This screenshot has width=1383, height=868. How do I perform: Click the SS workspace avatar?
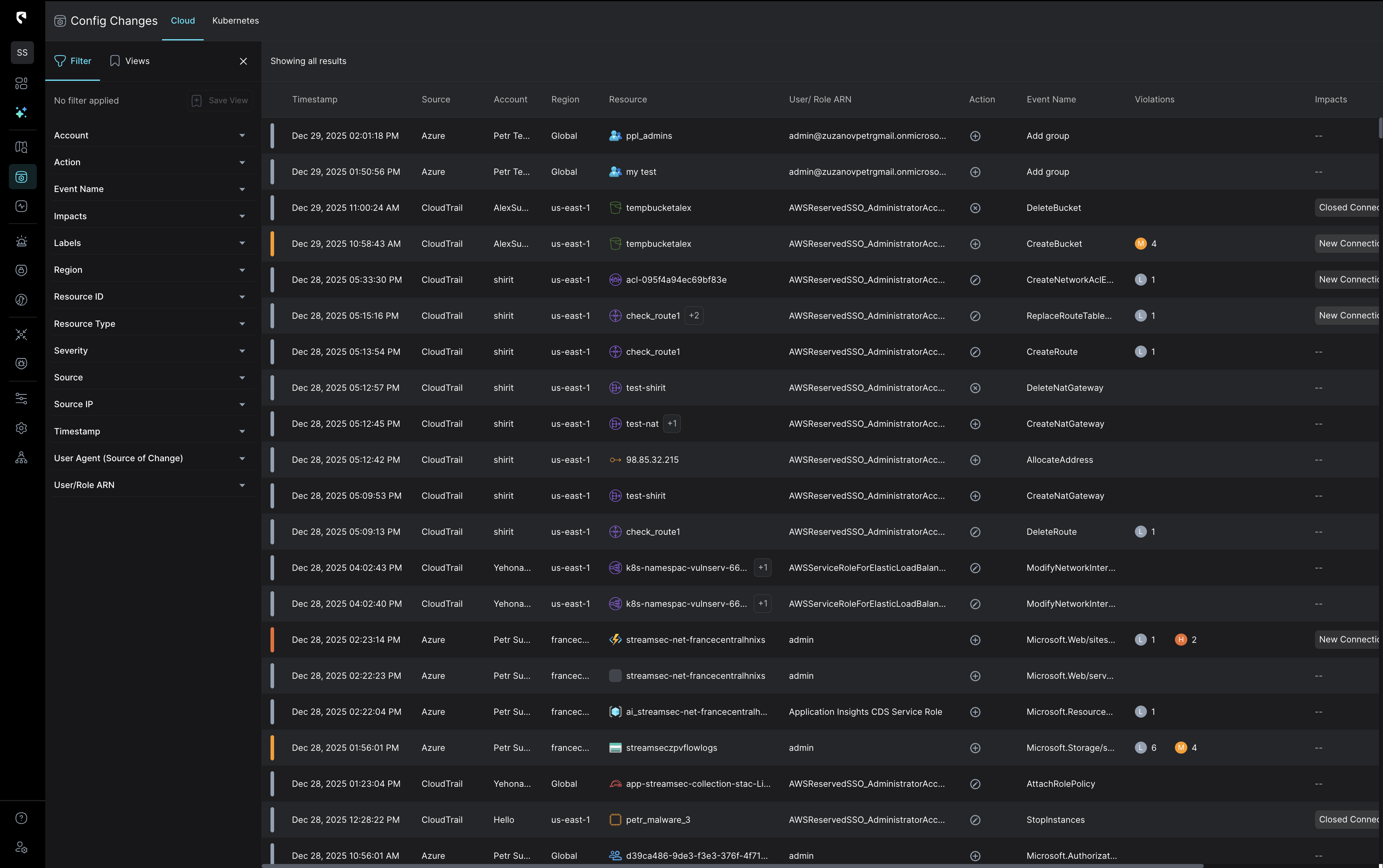click(x=22, y=53)
